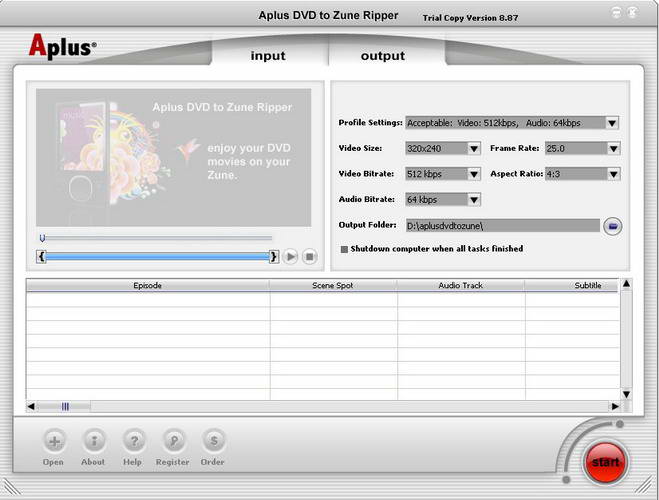
Task: Click the Output Folder path field
Action: pos(501,226)
